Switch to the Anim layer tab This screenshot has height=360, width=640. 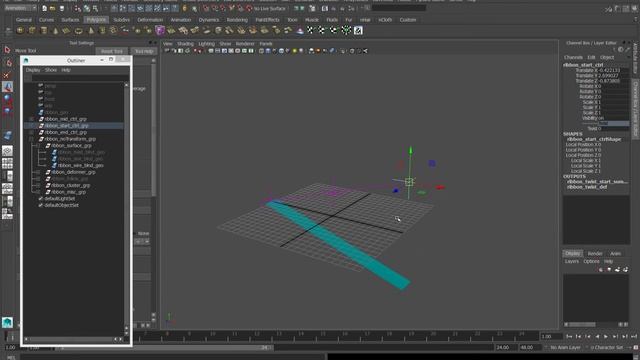(x=616, y=253)
